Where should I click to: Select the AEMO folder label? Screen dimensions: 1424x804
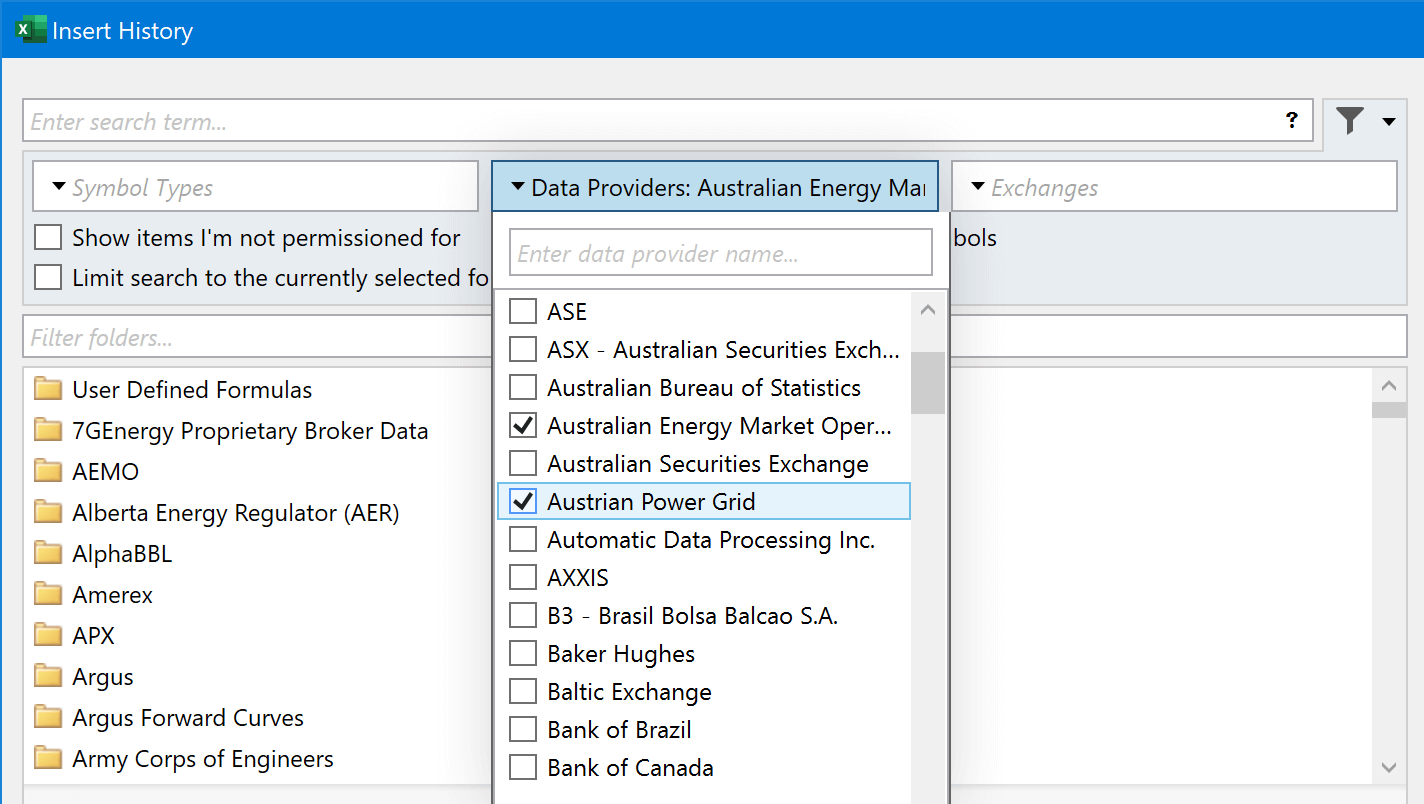[105, 472]
